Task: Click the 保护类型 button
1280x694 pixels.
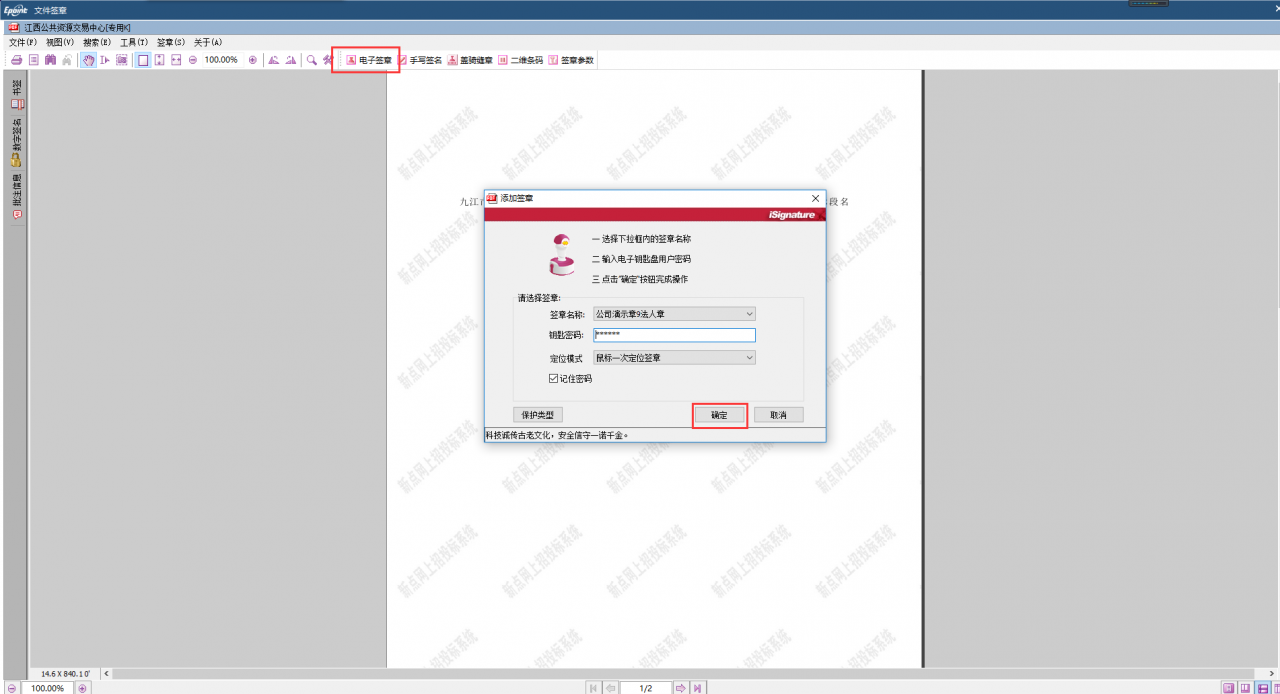Action: pyautogui.click(x=538, y=415)
